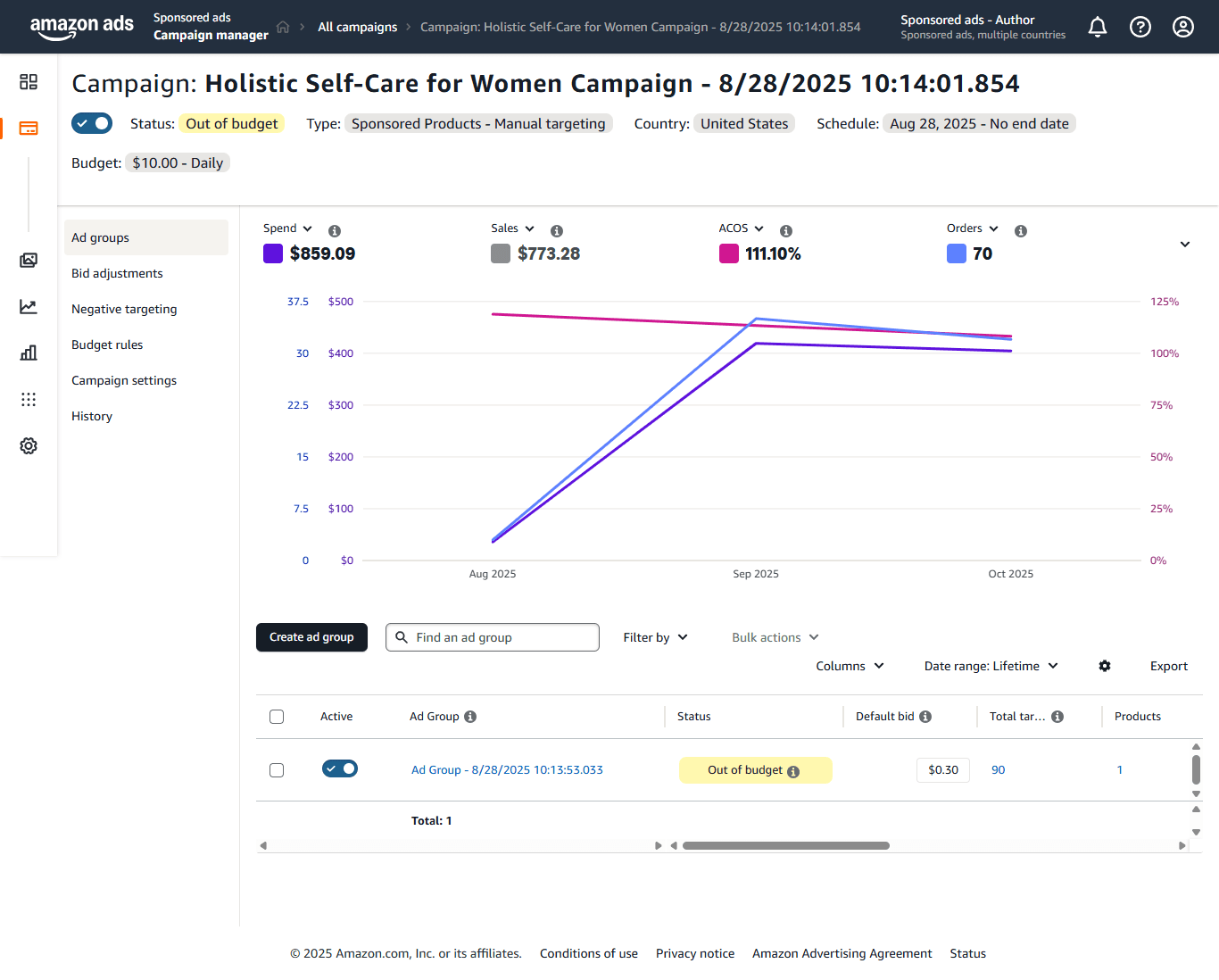Click the info icon next to Orders

click(x=1021, y=230)
